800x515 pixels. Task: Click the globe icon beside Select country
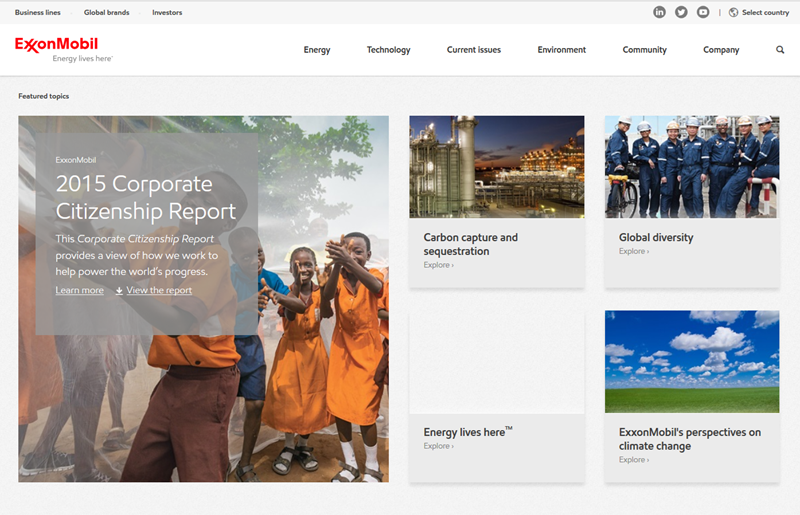tap(733, 12)
